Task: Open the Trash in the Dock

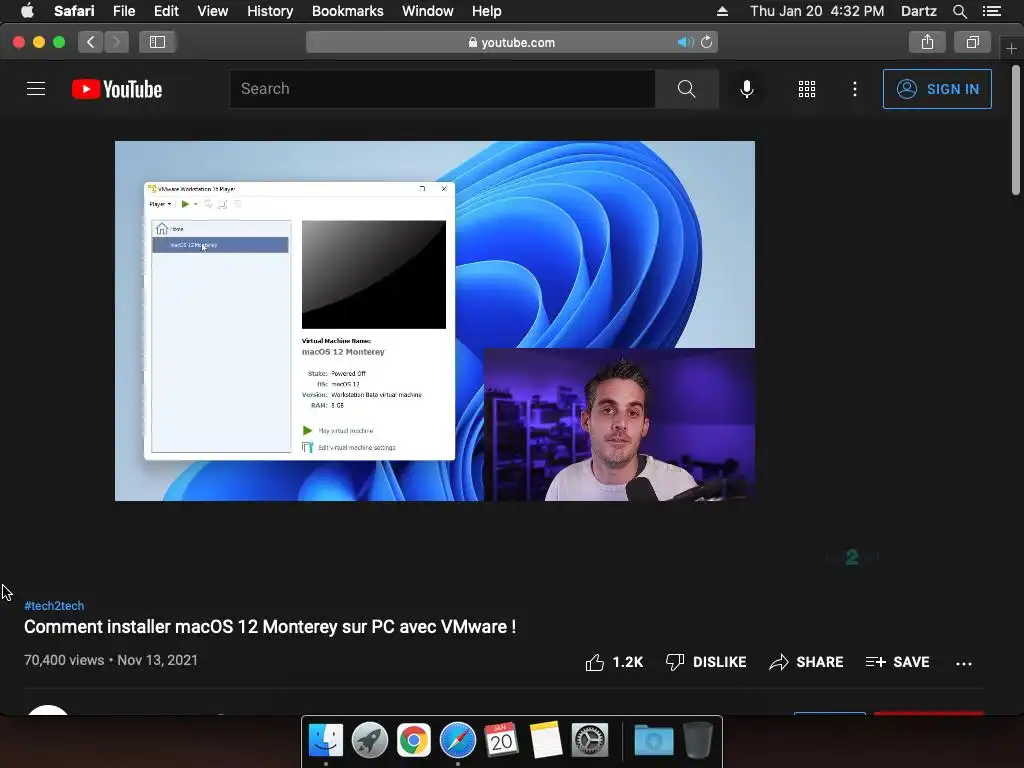Action: 697,740
